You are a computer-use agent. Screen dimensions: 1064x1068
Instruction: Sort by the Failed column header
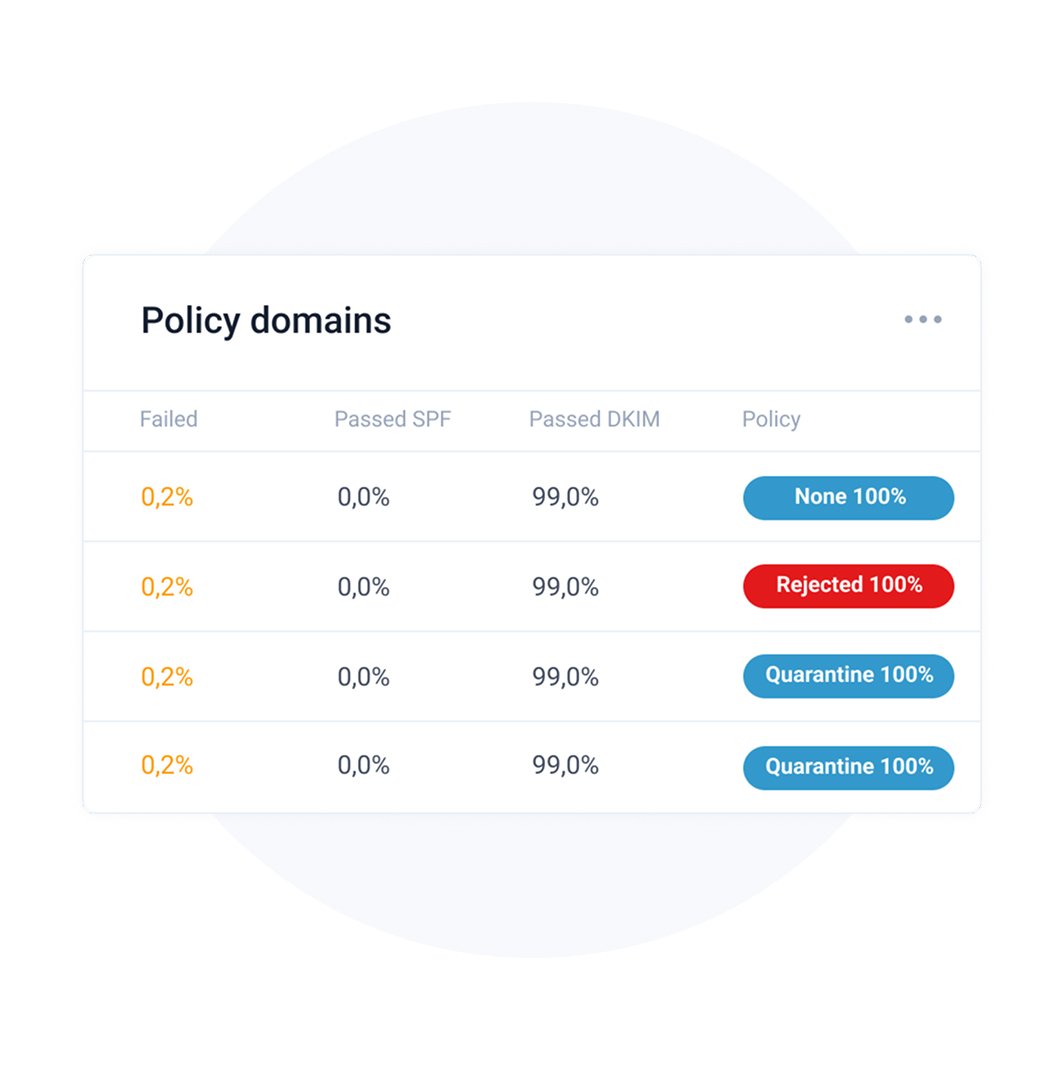pyautogui.click(x=168, y=419)
